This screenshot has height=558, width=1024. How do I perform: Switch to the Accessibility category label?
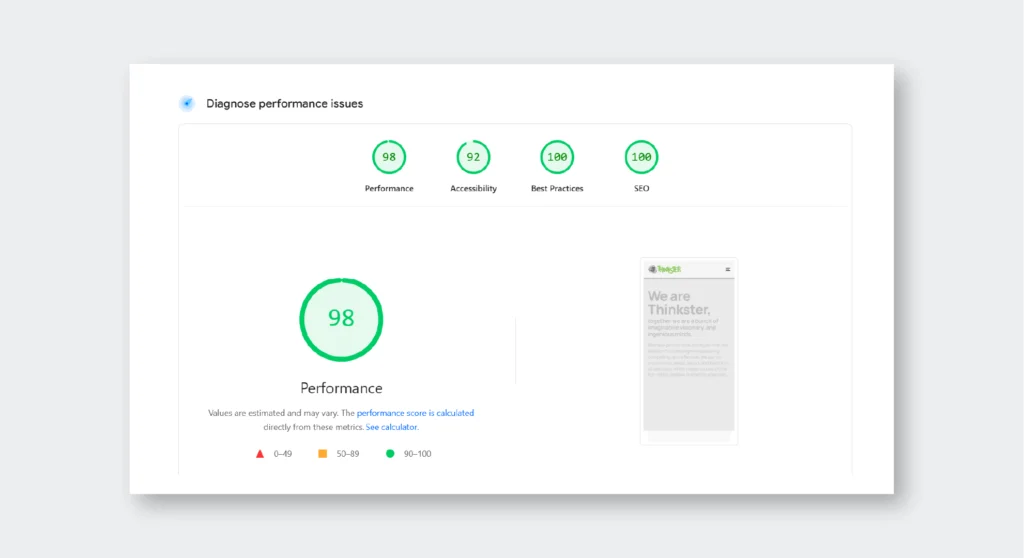pyautogui.click(x=473, y=189)
